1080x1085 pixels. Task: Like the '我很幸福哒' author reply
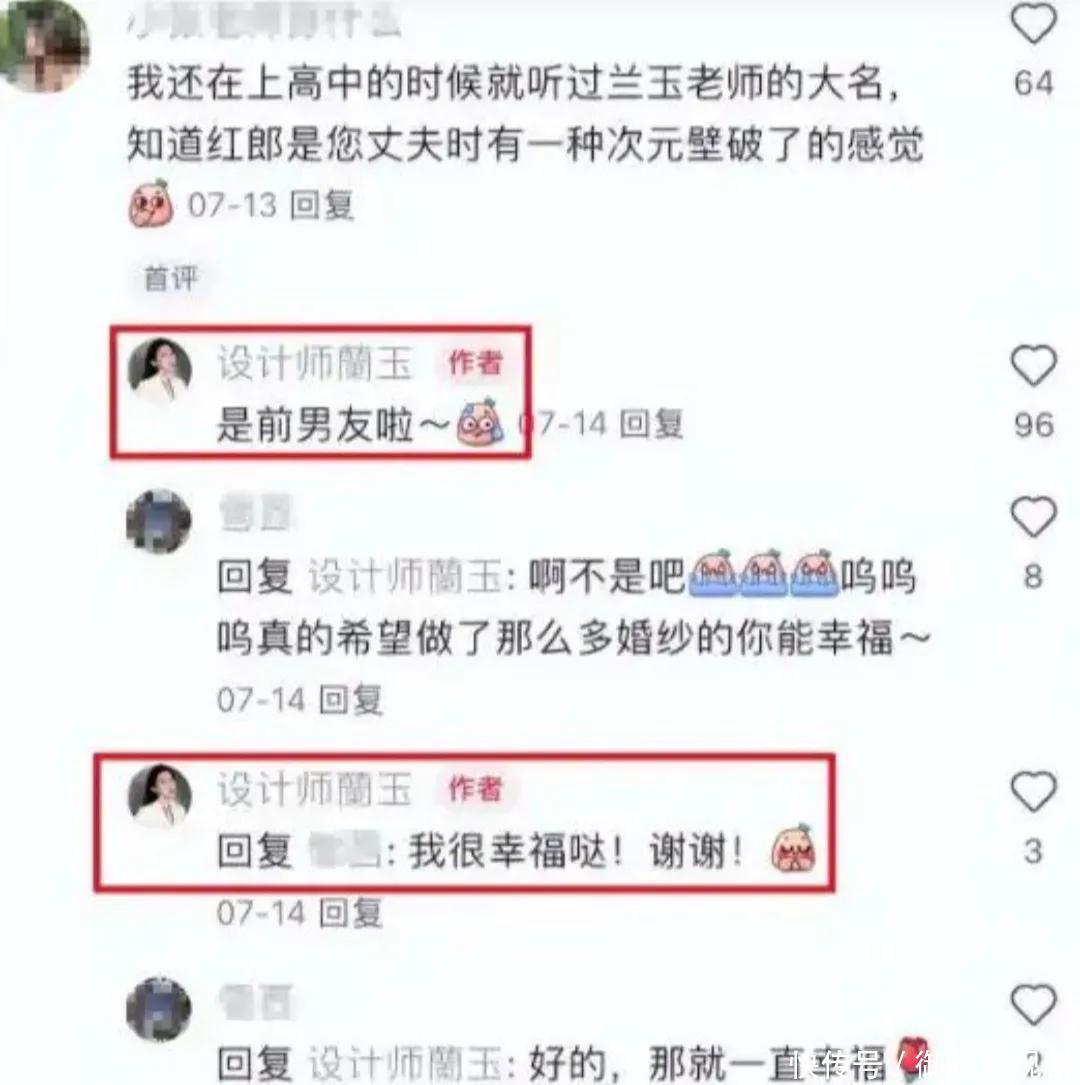[x=1033, y=791]
